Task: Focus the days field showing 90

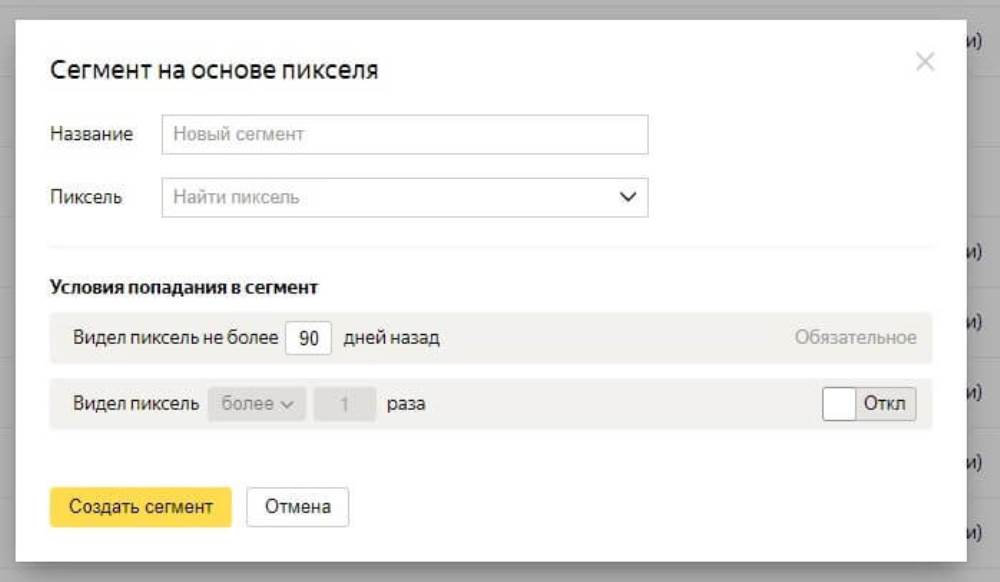Action: (308, 339)
